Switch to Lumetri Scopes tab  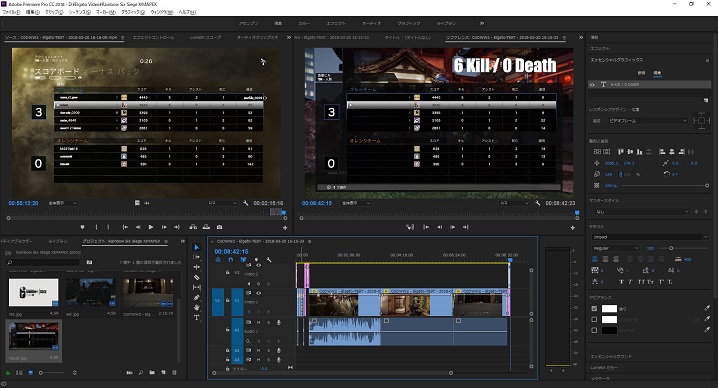point(205,38)
